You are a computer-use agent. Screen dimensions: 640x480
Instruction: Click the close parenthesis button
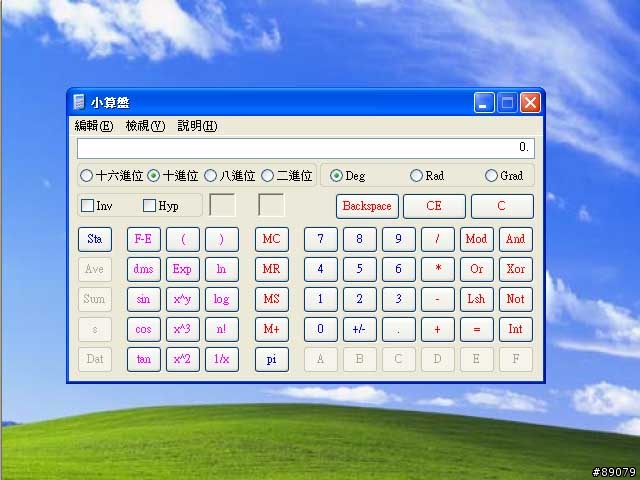pyautogui.click(x=222, y=239)
